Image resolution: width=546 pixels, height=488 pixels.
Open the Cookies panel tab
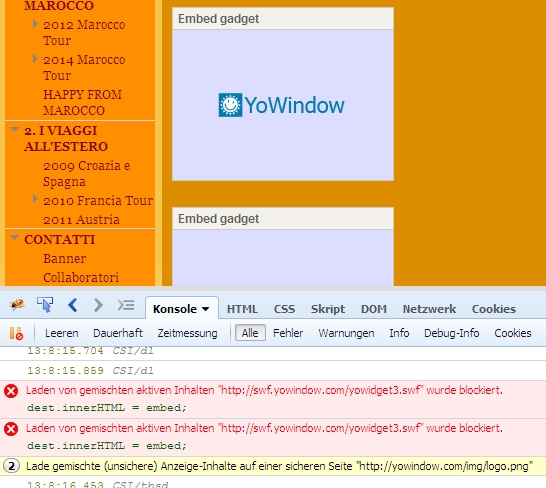click(x=493, y=309)
